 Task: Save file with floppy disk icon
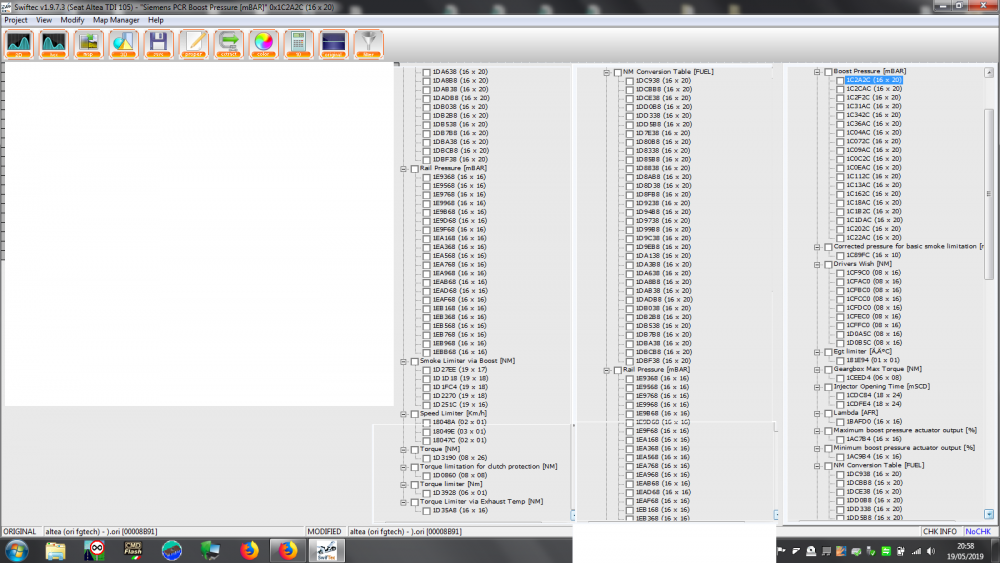click(x=158, y=45)
